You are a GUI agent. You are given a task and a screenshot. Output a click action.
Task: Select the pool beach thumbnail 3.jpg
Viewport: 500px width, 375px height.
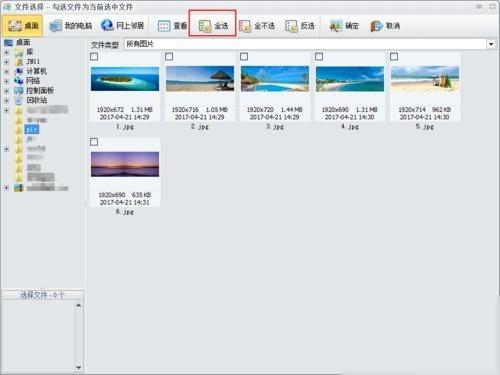(275, 79)
